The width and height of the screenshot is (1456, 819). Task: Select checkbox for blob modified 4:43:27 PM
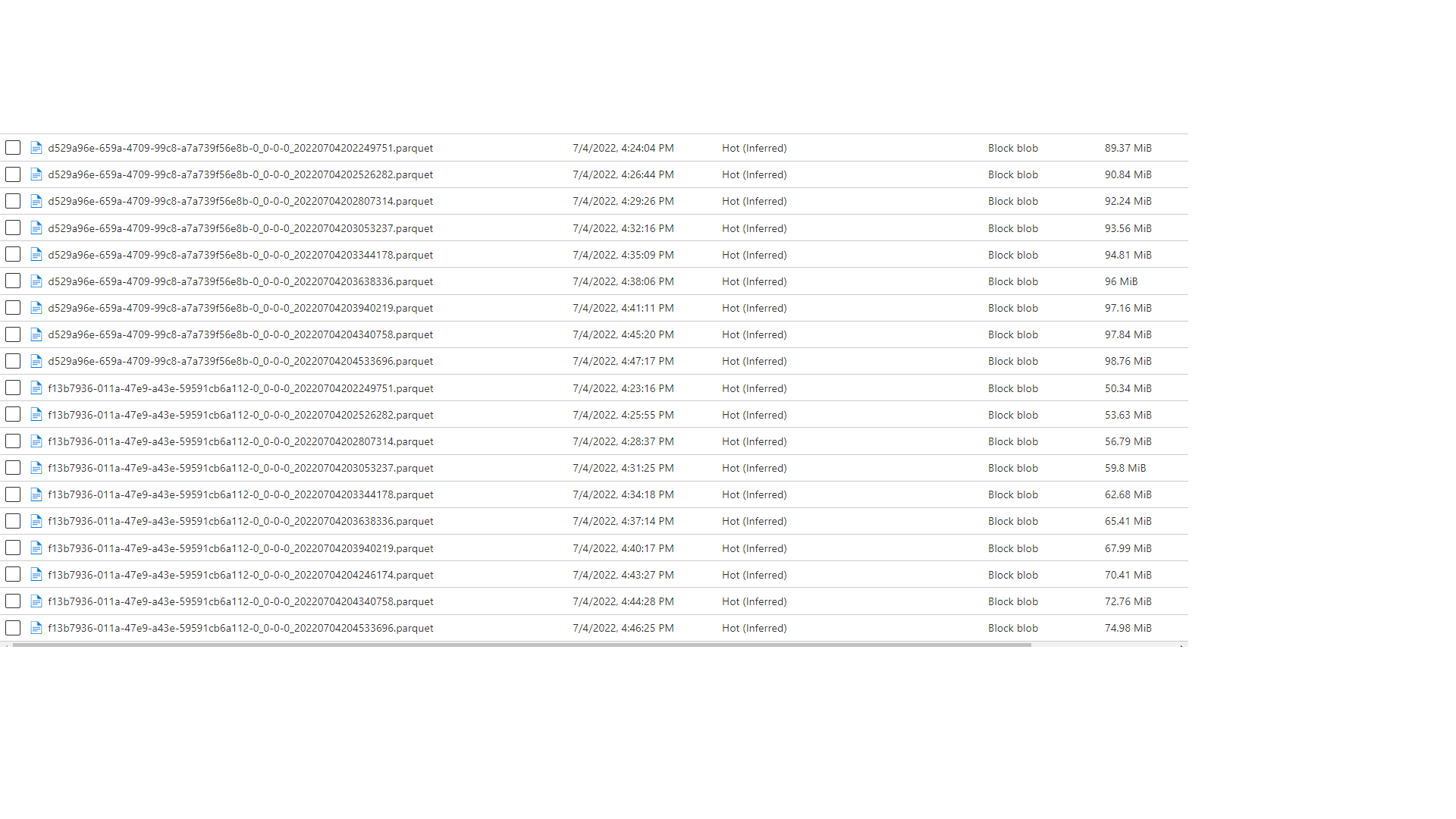pyautogui.click(x=13, y=575)
